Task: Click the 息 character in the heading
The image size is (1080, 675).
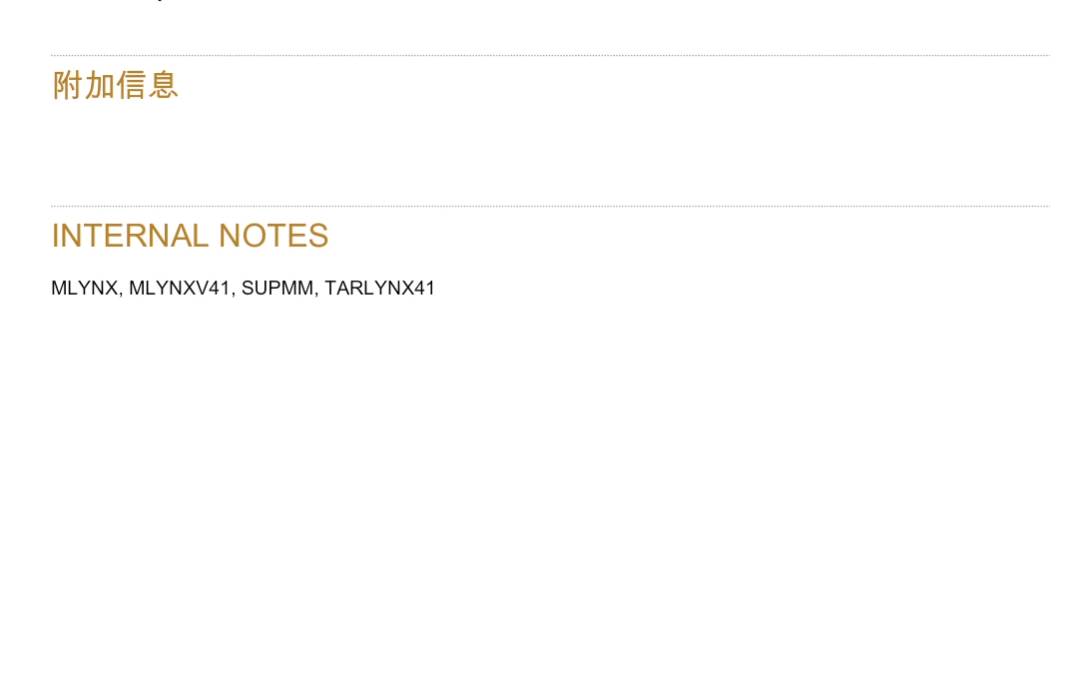Action: (164, 85)
